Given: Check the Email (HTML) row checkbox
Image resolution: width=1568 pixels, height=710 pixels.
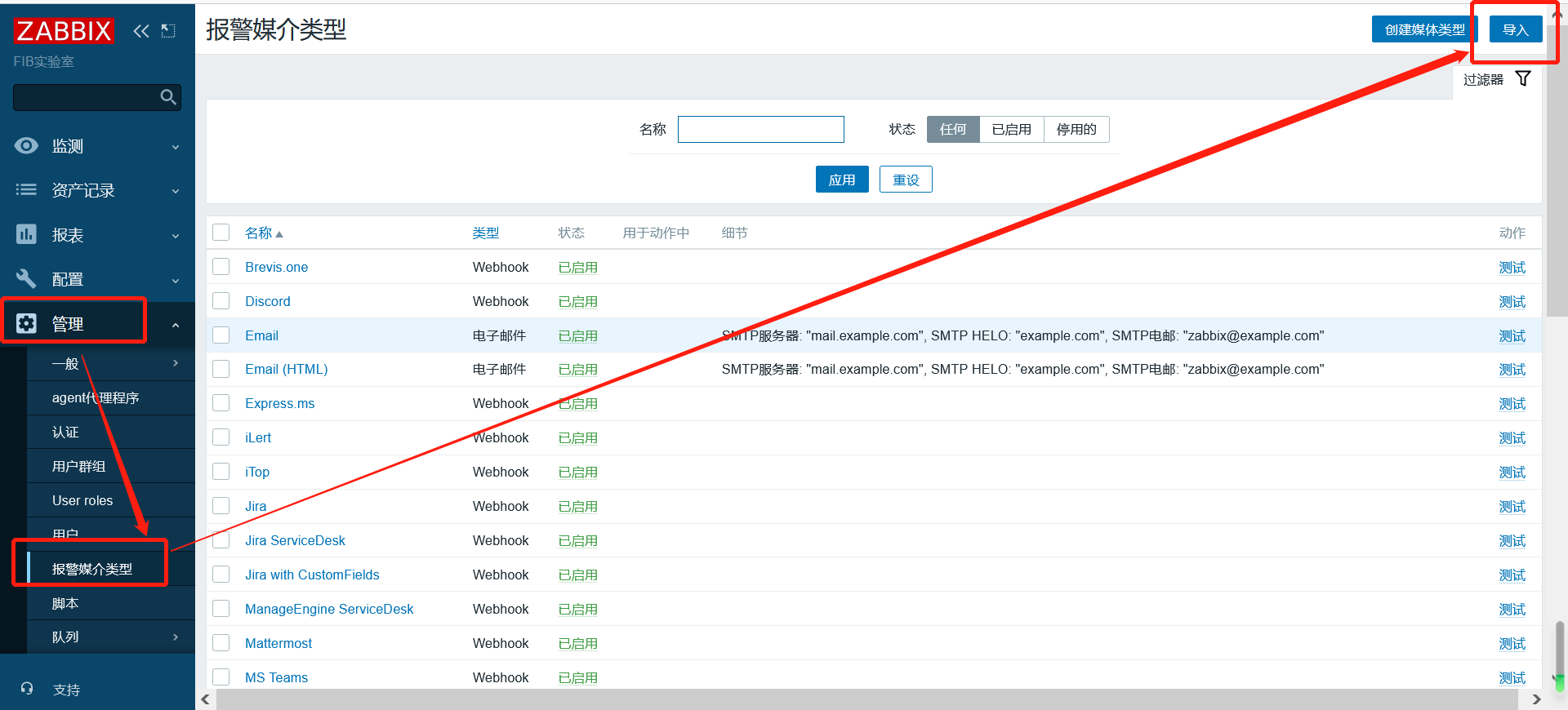Looking at the screenshot, I should click(220, 369).
